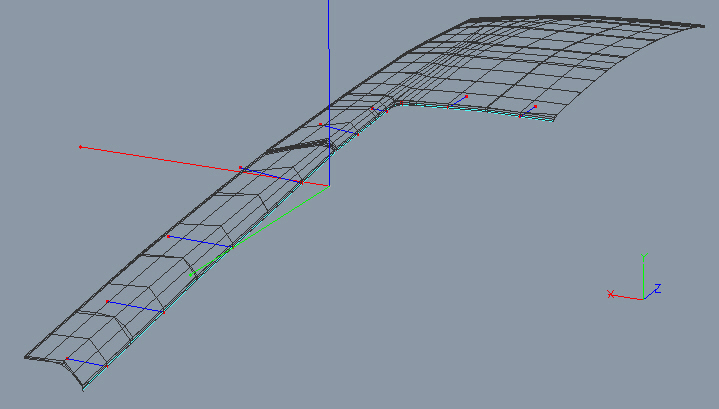Select the rightmost red point on wide panel
719x409 pixels.
(535, 106)
